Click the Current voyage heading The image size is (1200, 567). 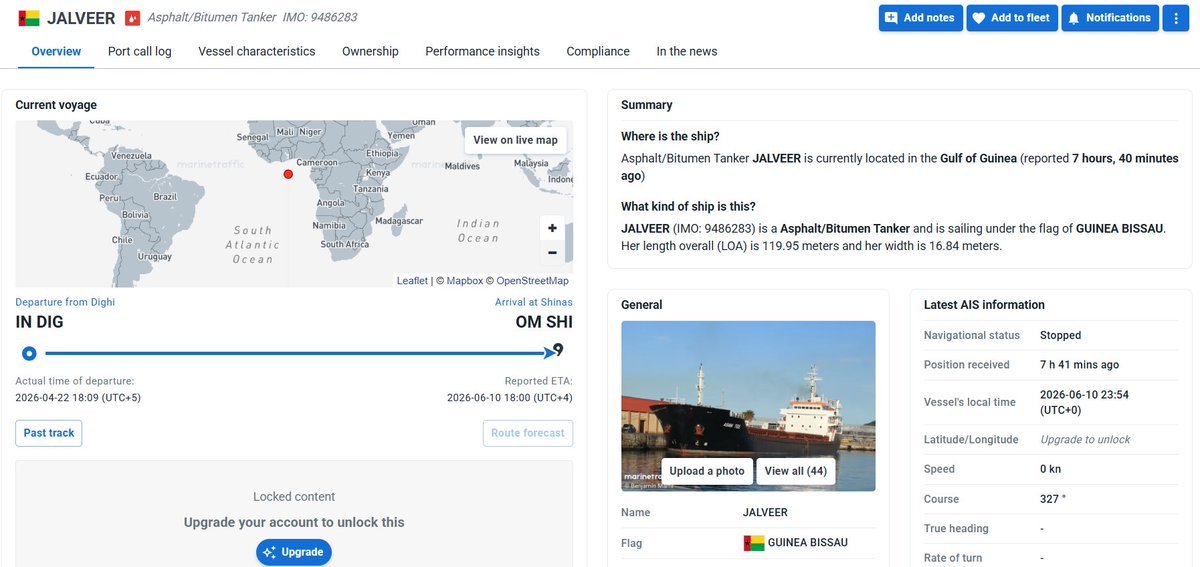(56, 105)
